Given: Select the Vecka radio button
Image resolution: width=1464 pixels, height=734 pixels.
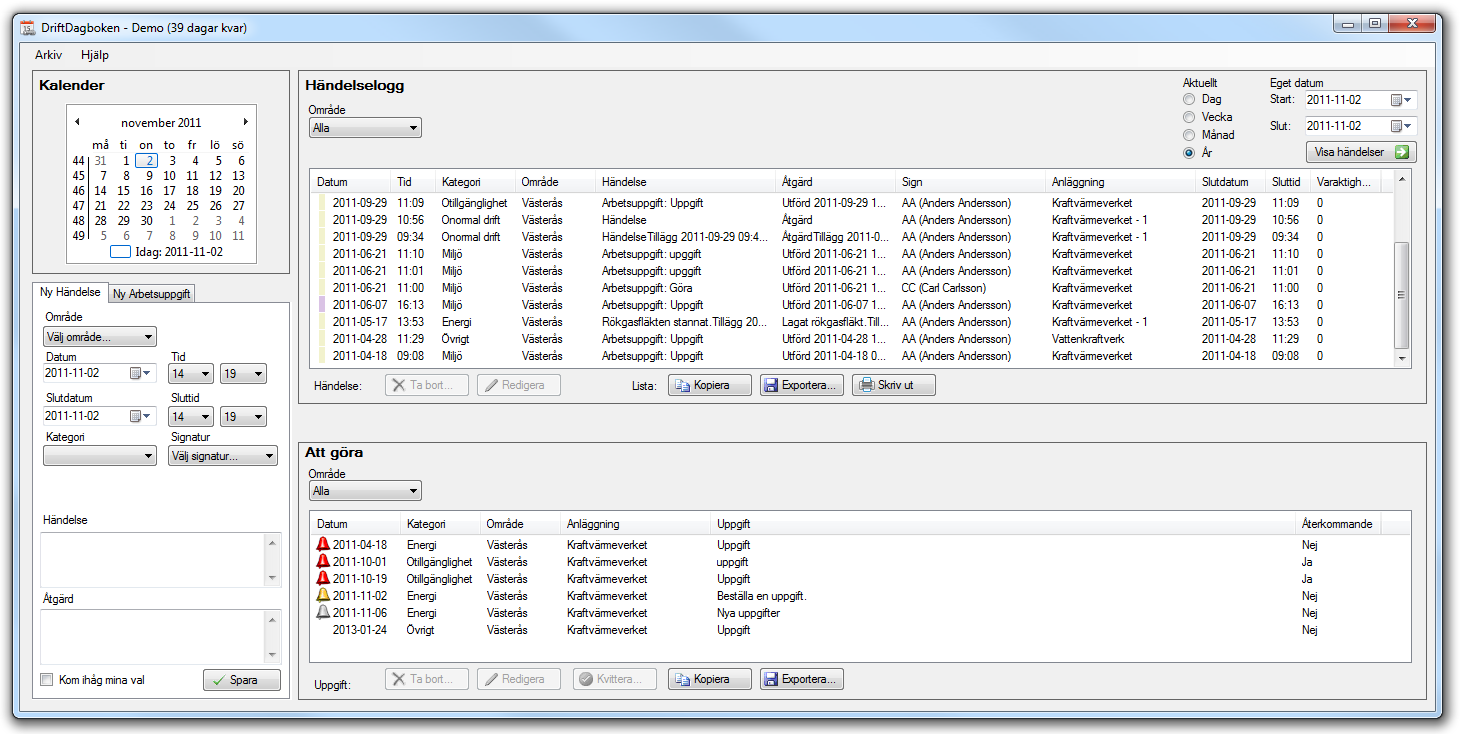Looking at the screenshot, I should (x=1188, y=117).
